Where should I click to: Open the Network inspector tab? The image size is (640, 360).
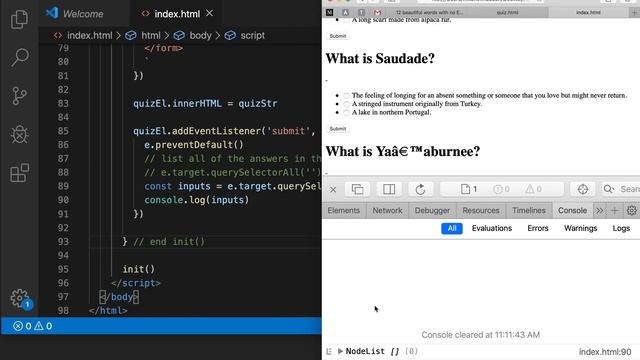pyautogui.click(x=387, y=210)
